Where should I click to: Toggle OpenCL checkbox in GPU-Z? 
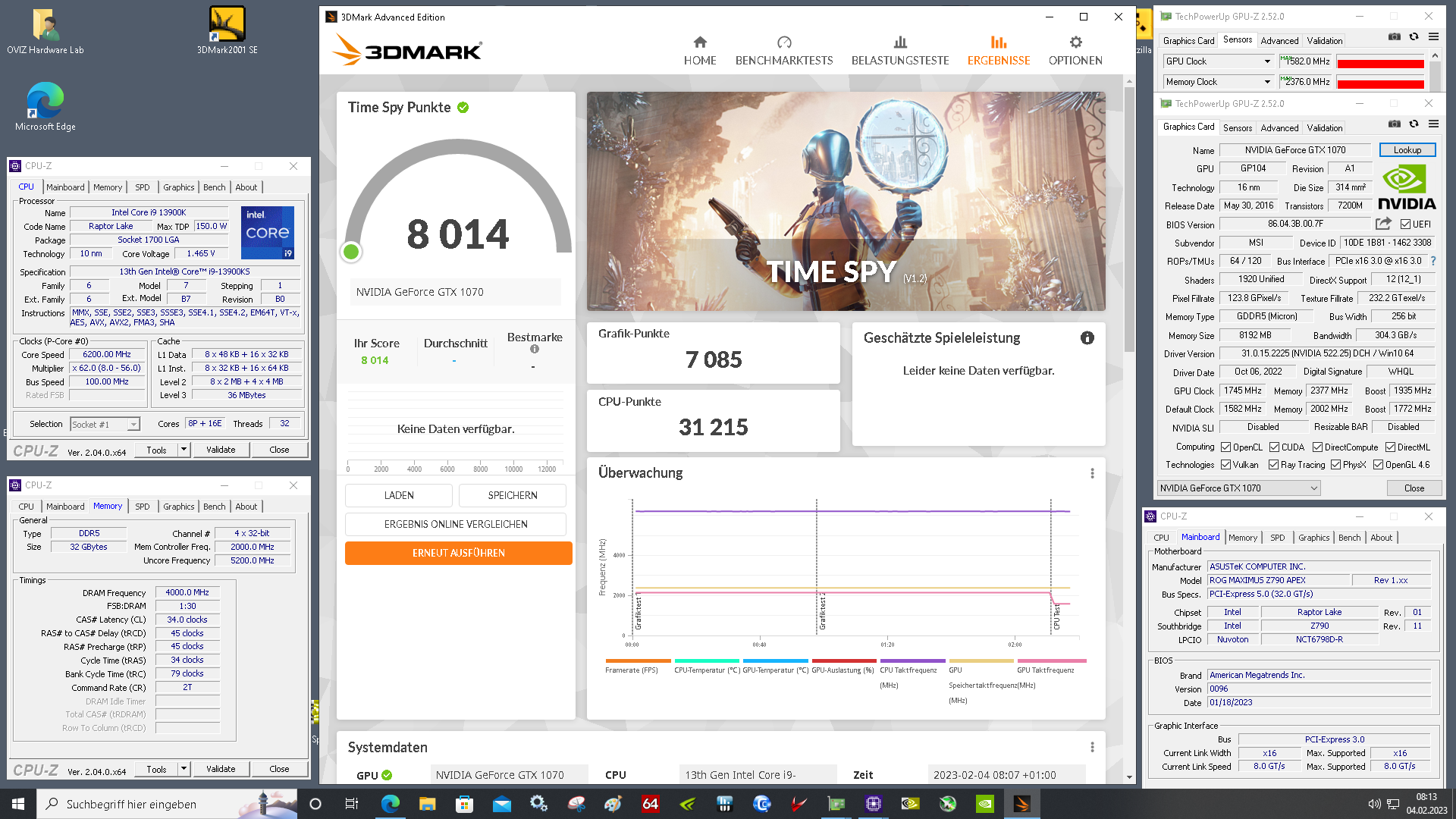1225,447
